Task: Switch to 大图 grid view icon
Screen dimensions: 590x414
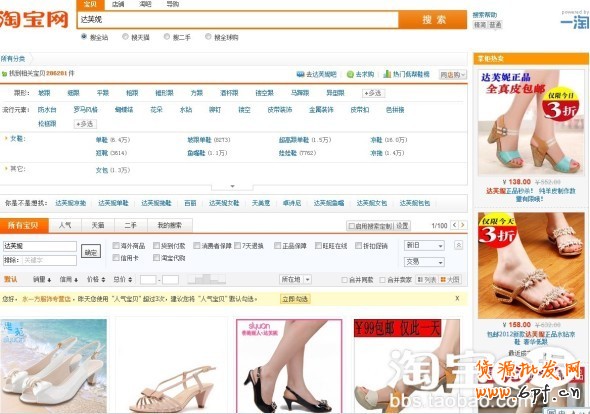Action: pos(443,280)
